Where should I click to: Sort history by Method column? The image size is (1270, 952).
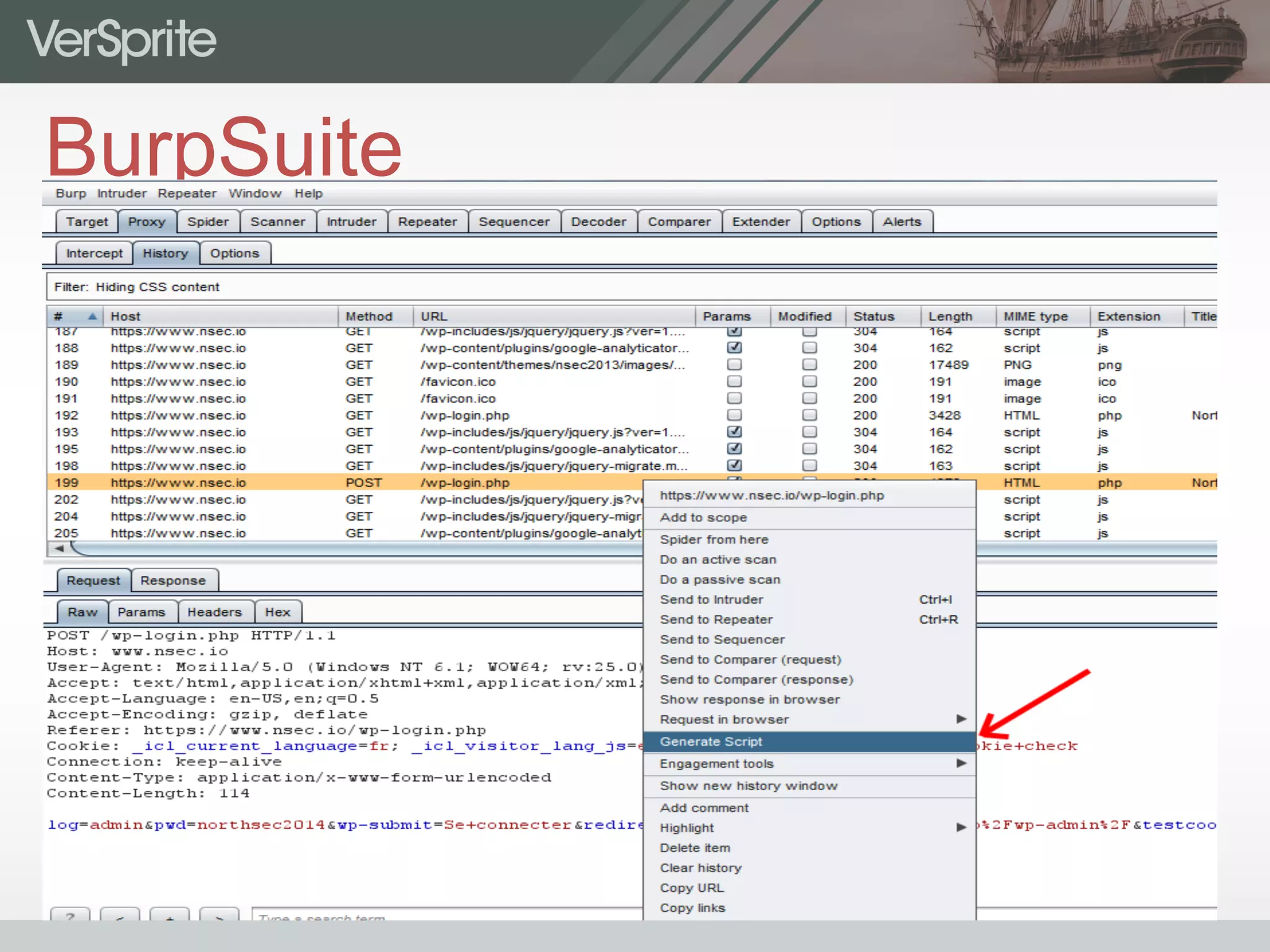point(375,317)
